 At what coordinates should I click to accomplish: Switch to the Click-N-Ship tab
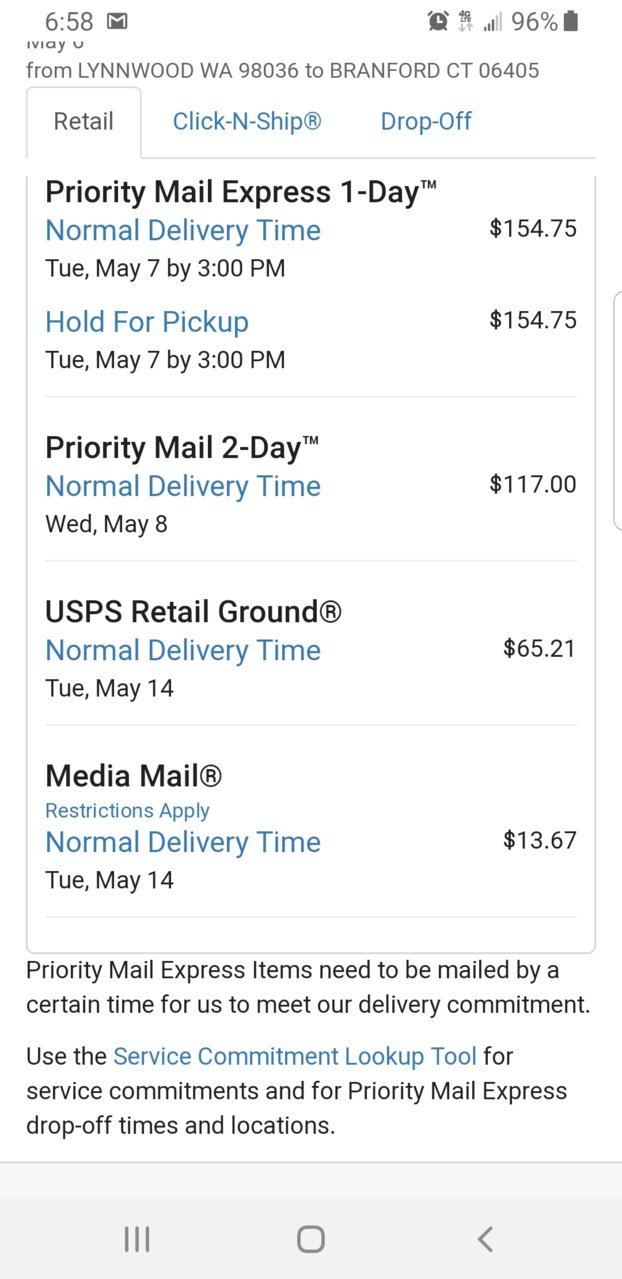click(247, 122)
